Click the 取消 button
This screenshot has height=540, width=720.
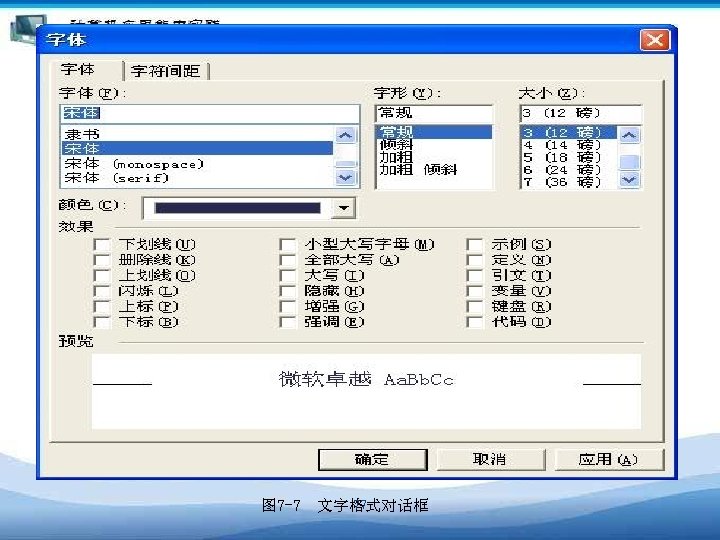point(490,459)
